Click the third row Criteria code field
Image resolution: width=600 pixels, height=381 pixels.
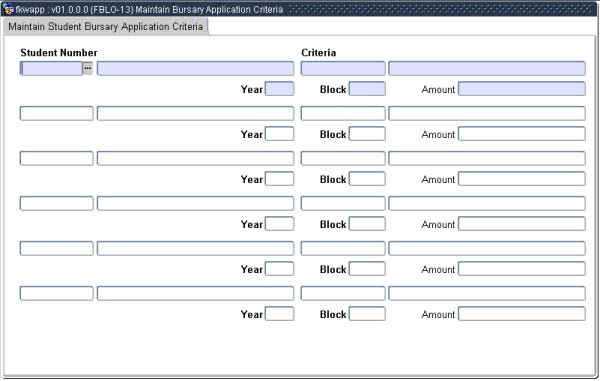coord(343,158)
